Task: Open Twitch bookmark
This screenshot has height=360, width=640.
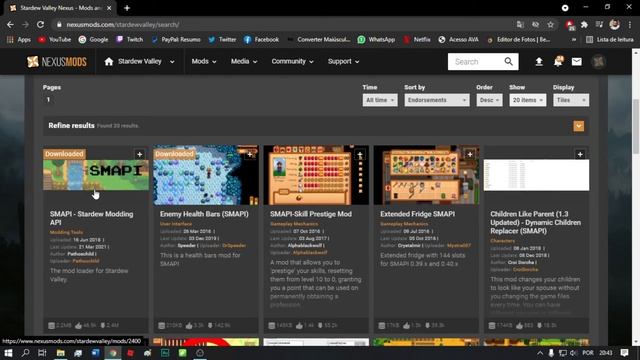Action: pos(129,40)
